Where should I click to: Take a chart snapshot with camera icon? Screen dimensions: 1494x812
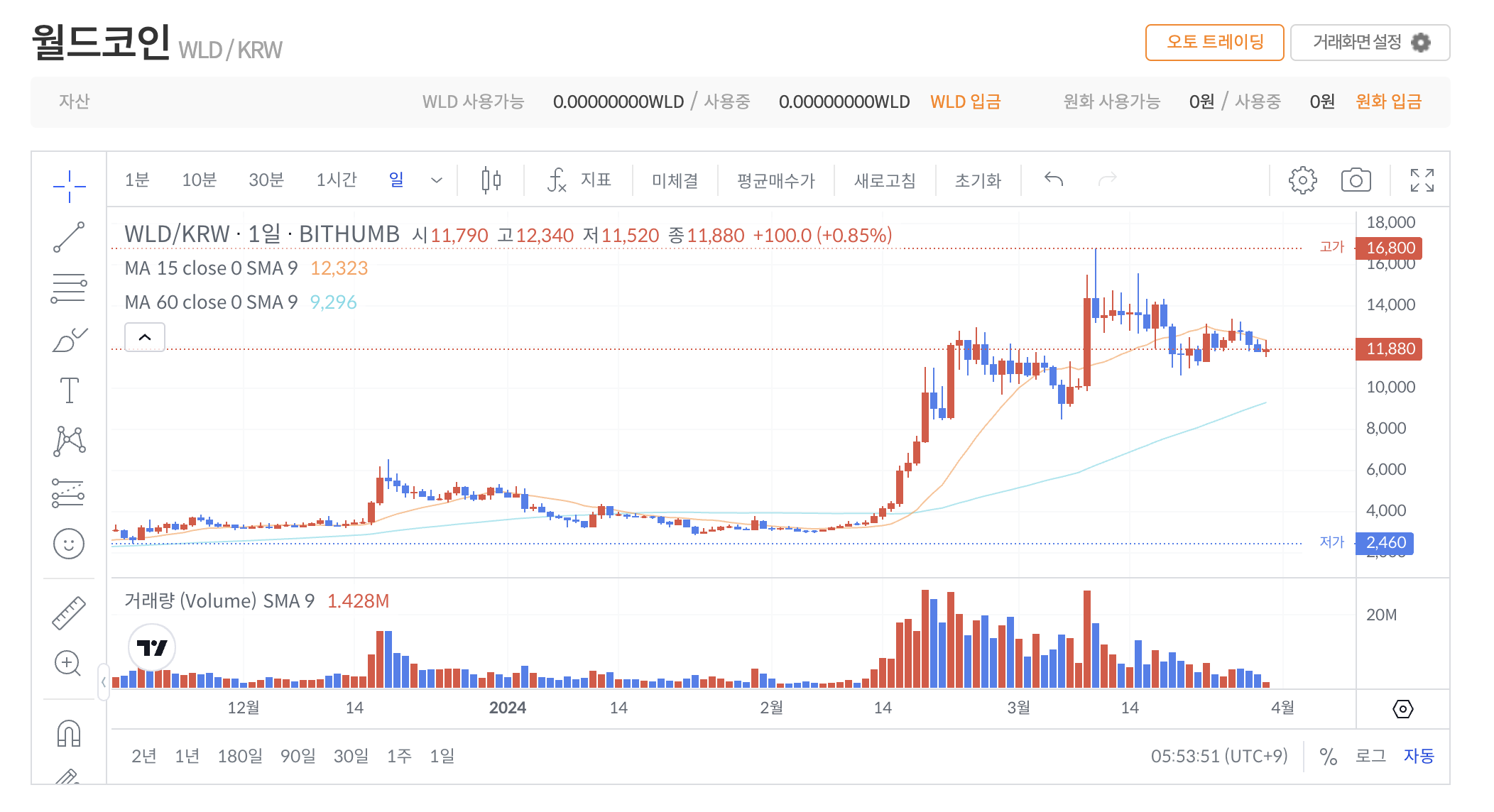[x=1356, y=180]
